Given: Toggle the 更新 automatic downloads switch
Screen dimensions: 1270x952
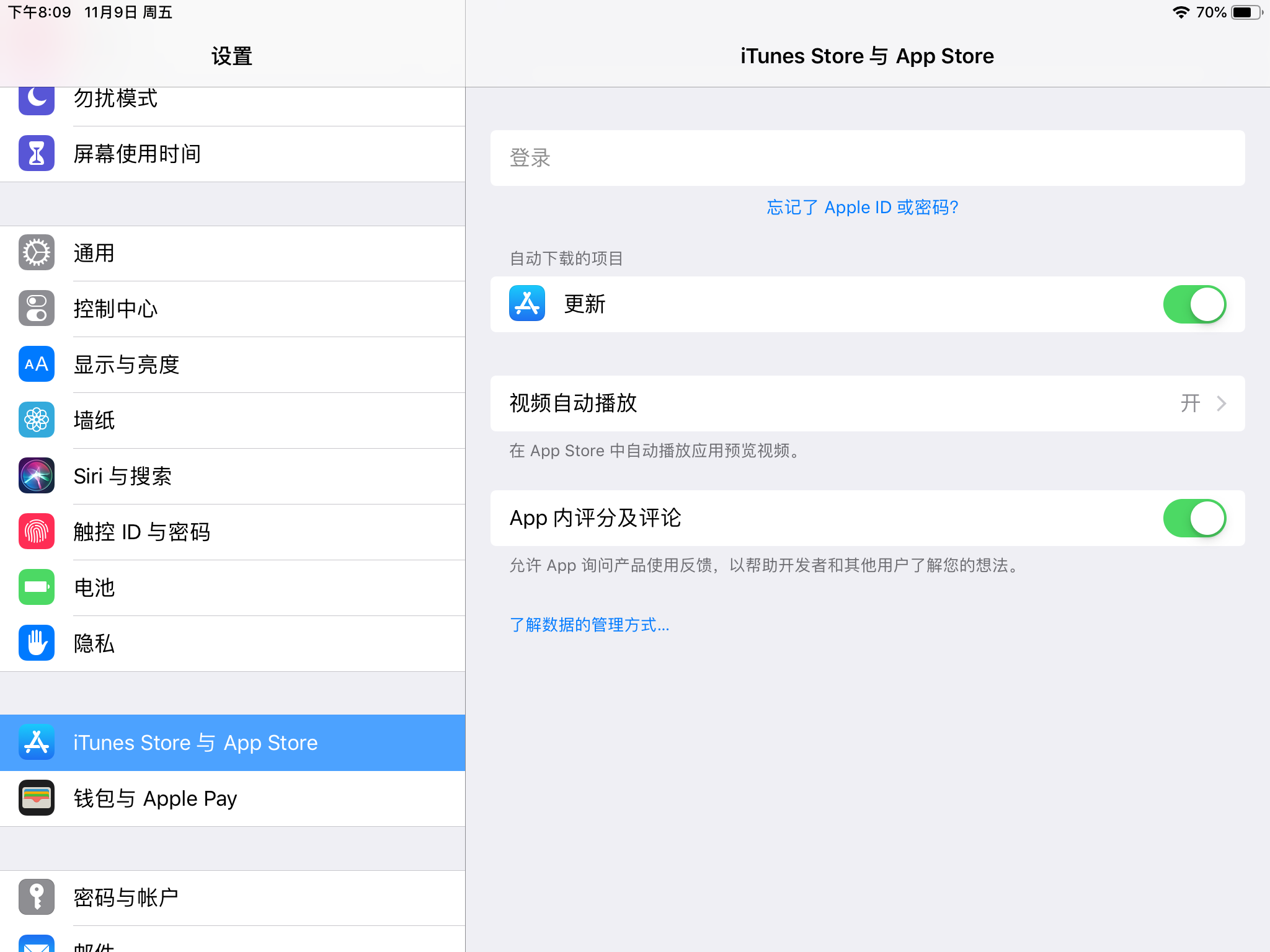Looking at the screenshot, I should click(1194, 304).
